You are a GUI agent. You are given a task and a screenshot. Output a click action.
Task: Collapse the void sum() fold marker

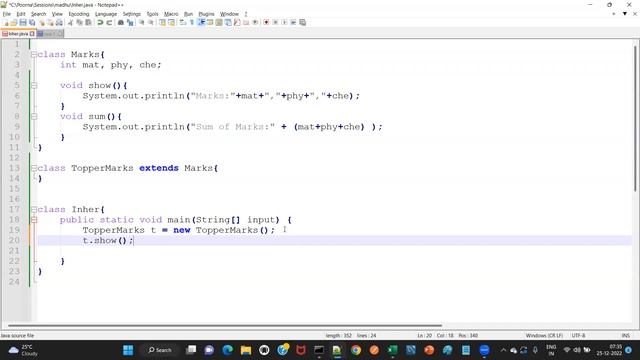pos(34,117)
